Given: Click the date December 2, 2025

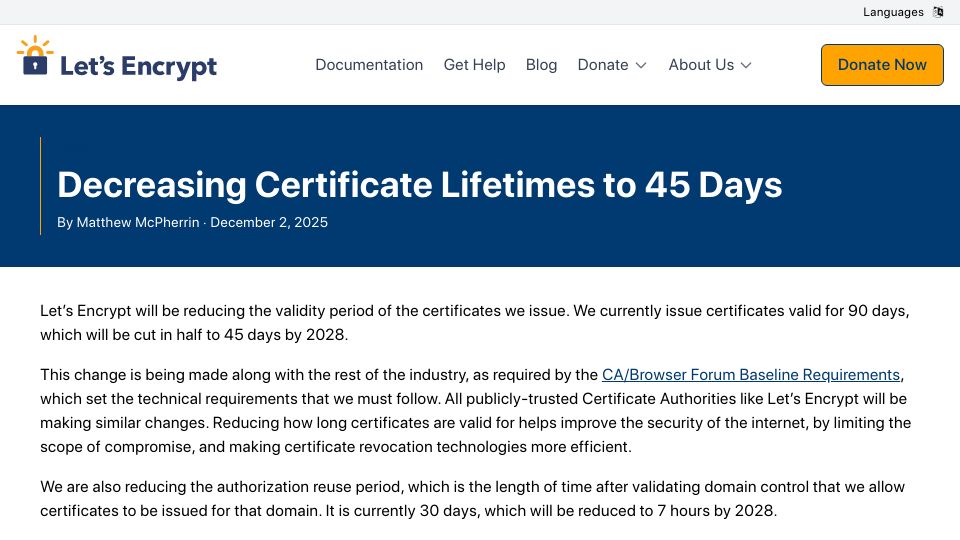Looking at the screenshot, I should tap(269, 222).
